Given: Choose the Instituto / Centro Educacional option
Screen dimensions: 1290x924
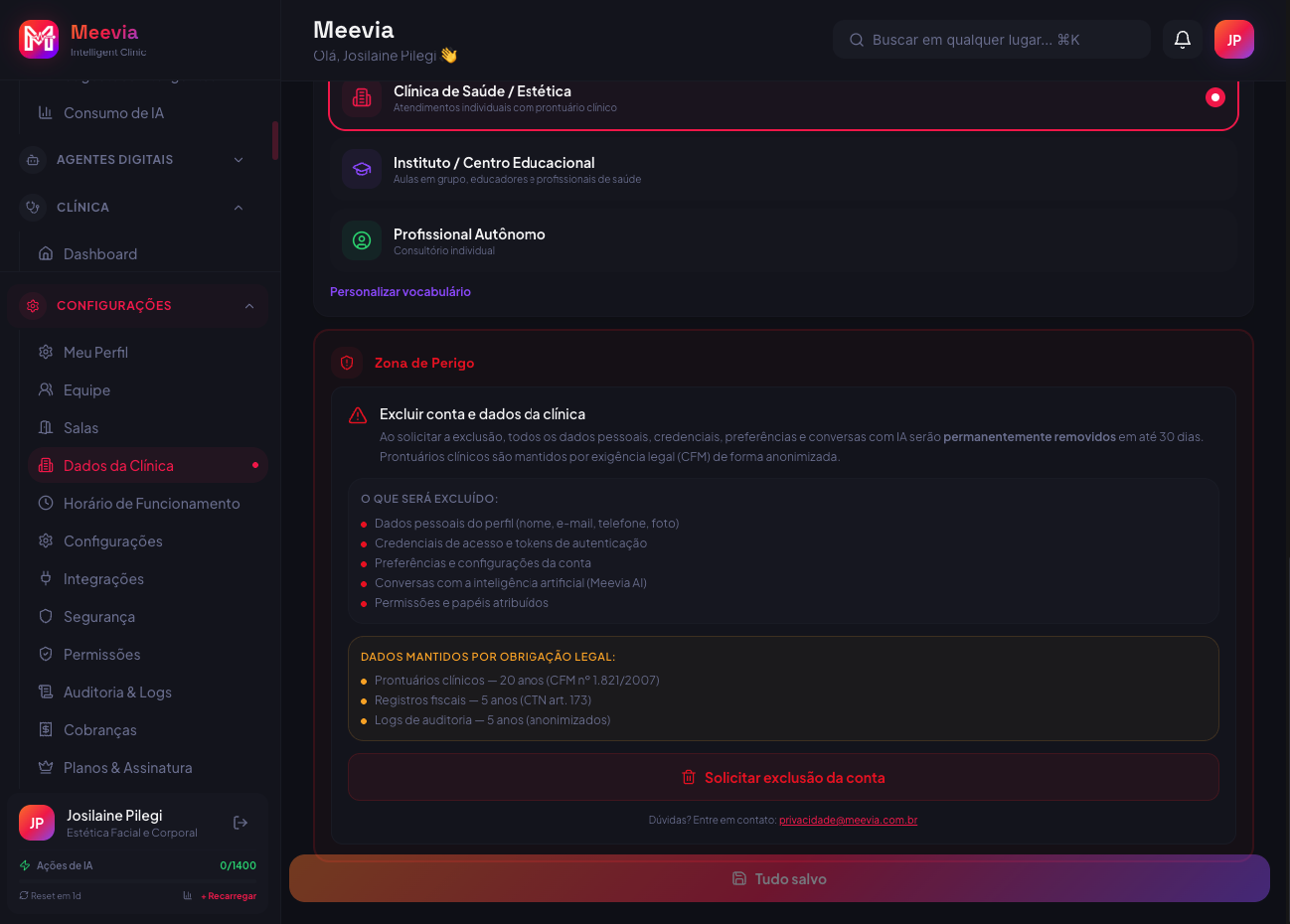Looking at the screenshot, I should (783, 169).
